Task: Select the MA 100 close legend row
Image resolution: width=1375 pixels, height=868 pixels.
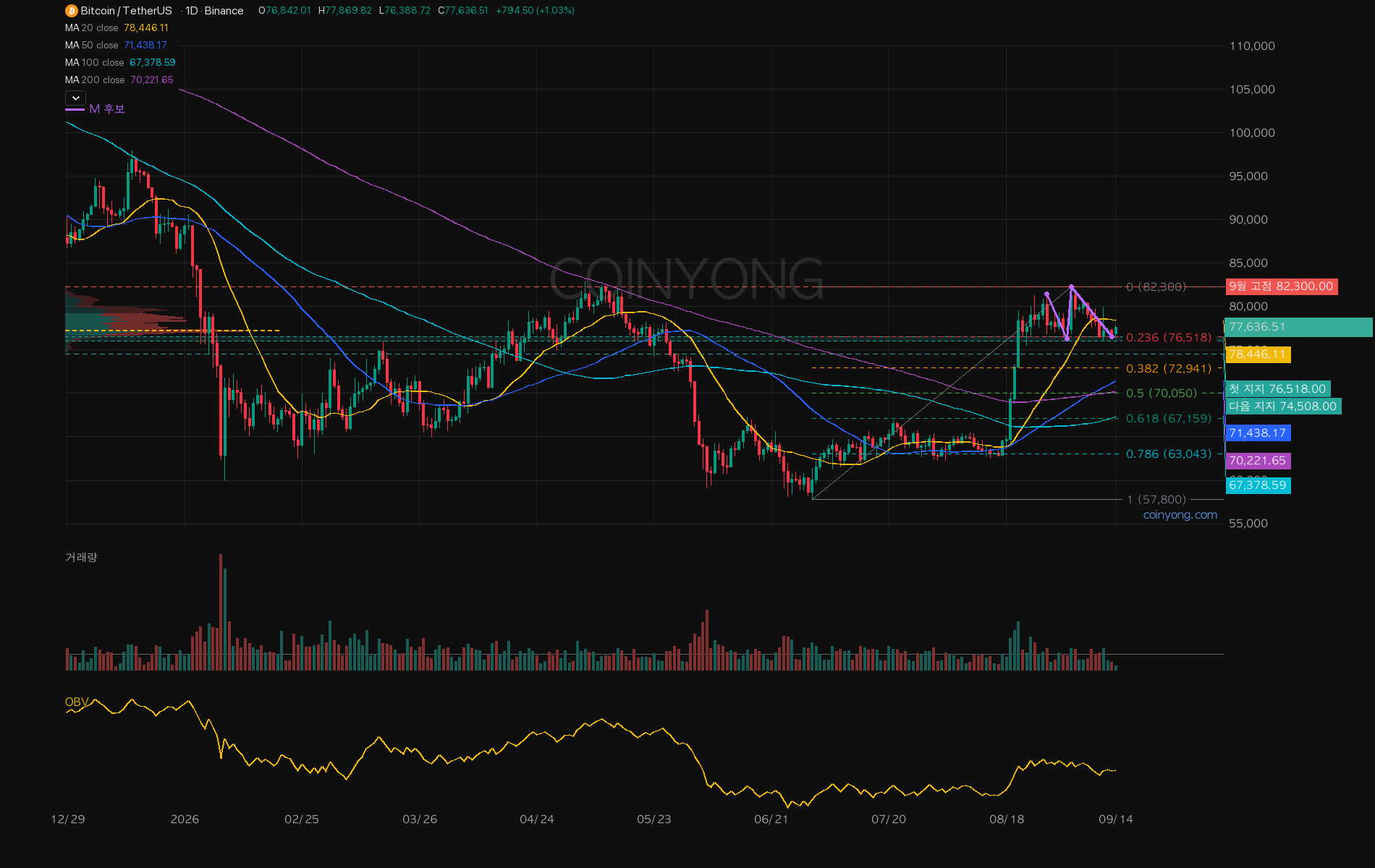Action: [x=120, y=62]
